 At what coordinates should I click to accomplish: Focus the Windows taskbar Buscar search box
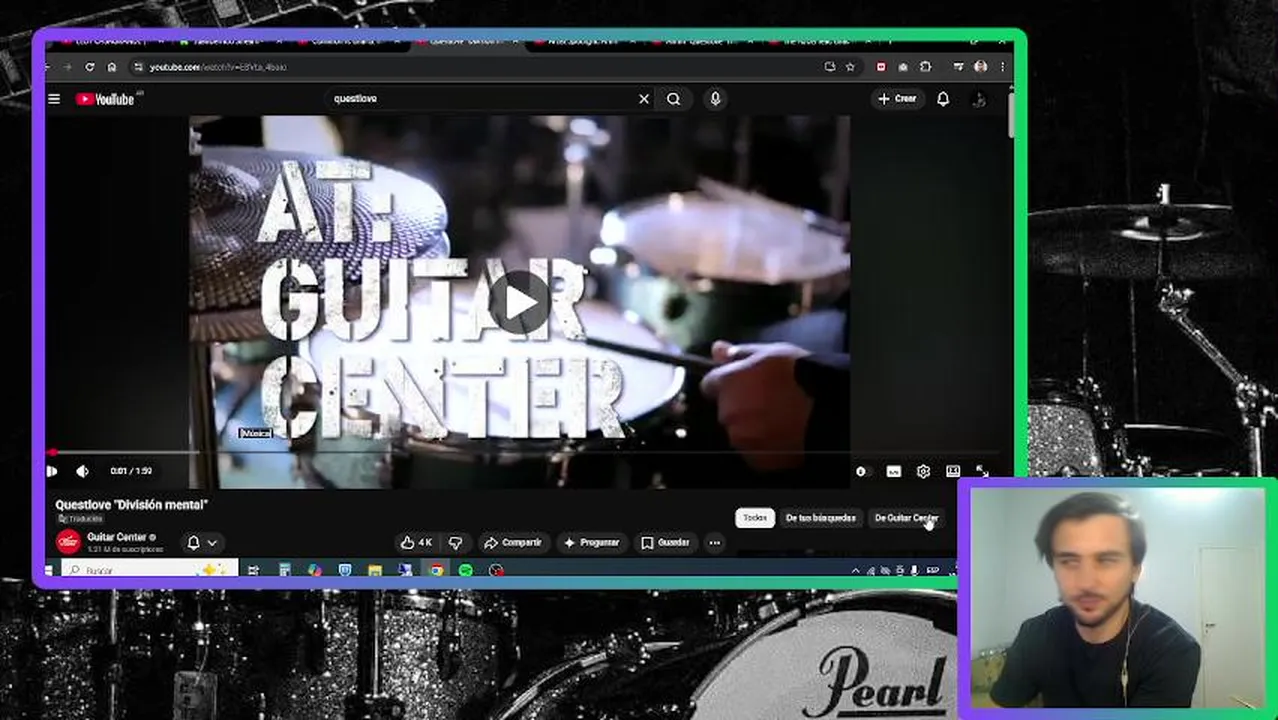[x=148, y=571]
